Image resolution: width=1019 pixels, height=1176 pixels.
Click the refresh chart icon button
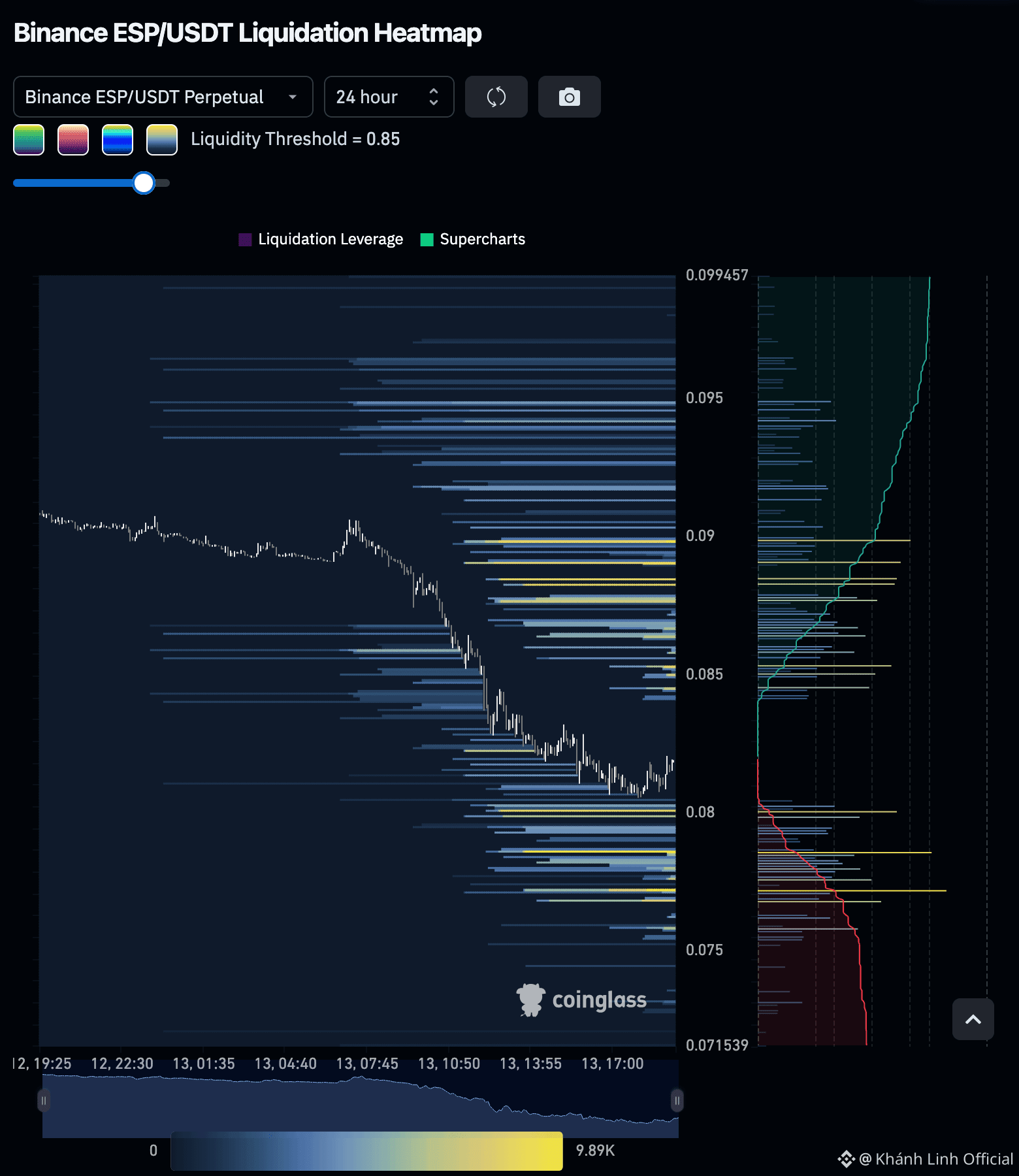click(x=496, y=97)
